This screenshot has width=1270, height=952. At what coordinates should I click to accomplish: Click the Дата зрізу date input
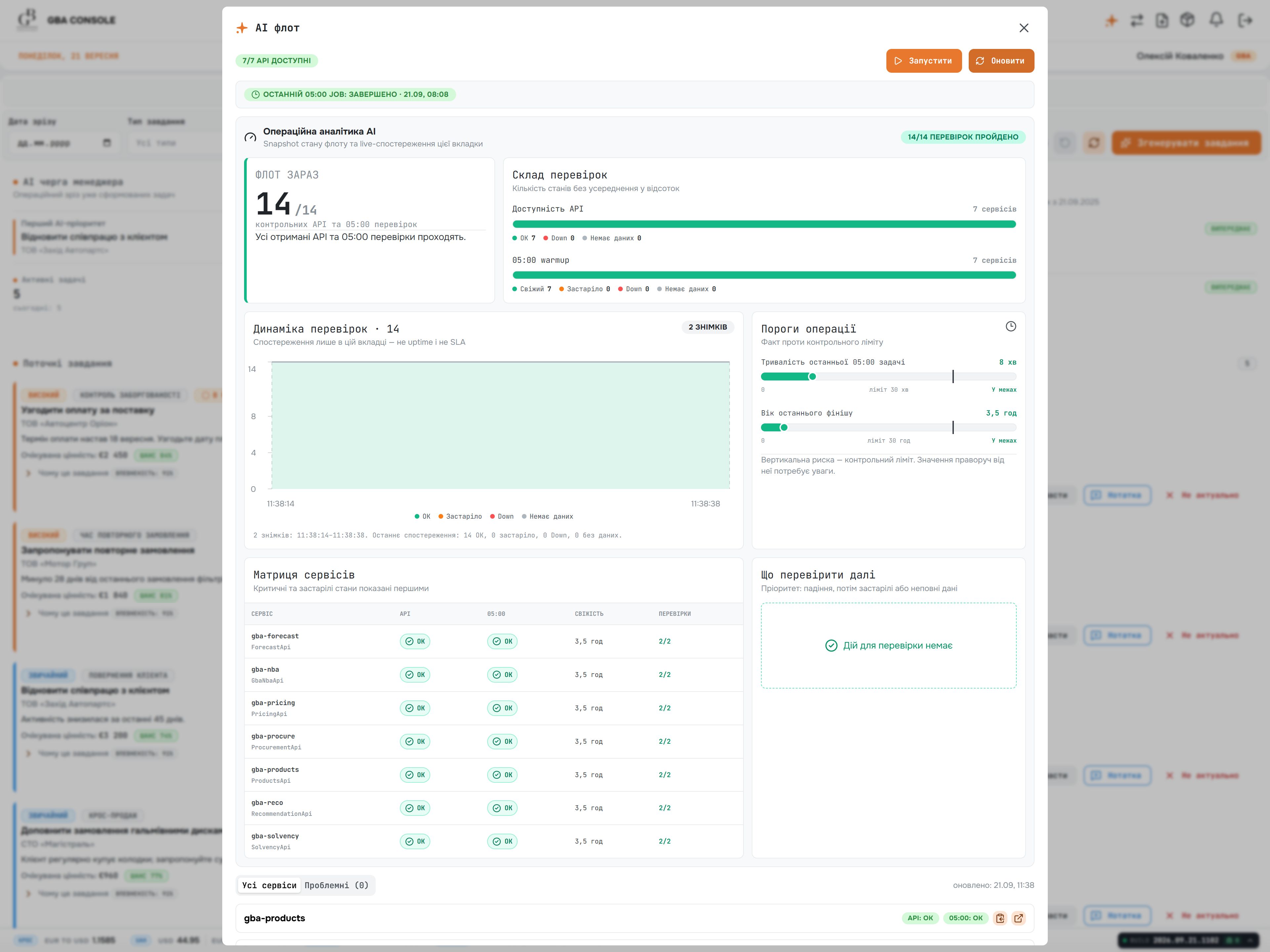tap(64, 143)
